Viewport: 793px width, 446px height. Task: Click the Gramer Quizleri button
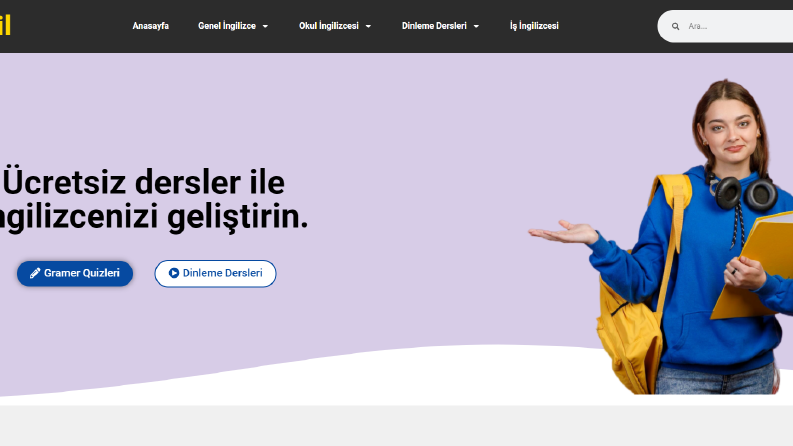click(75, 274)
